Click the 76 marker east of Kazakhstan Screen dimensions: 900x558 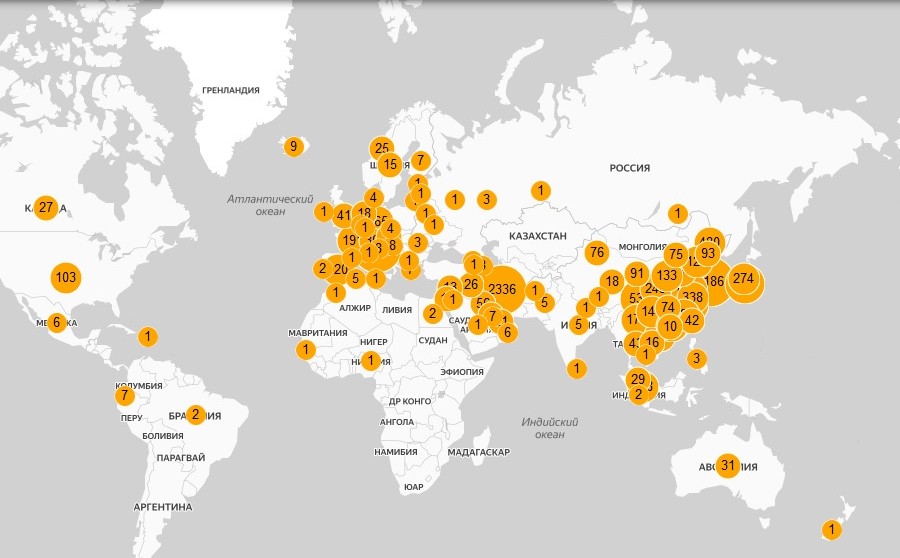(597, 252)
